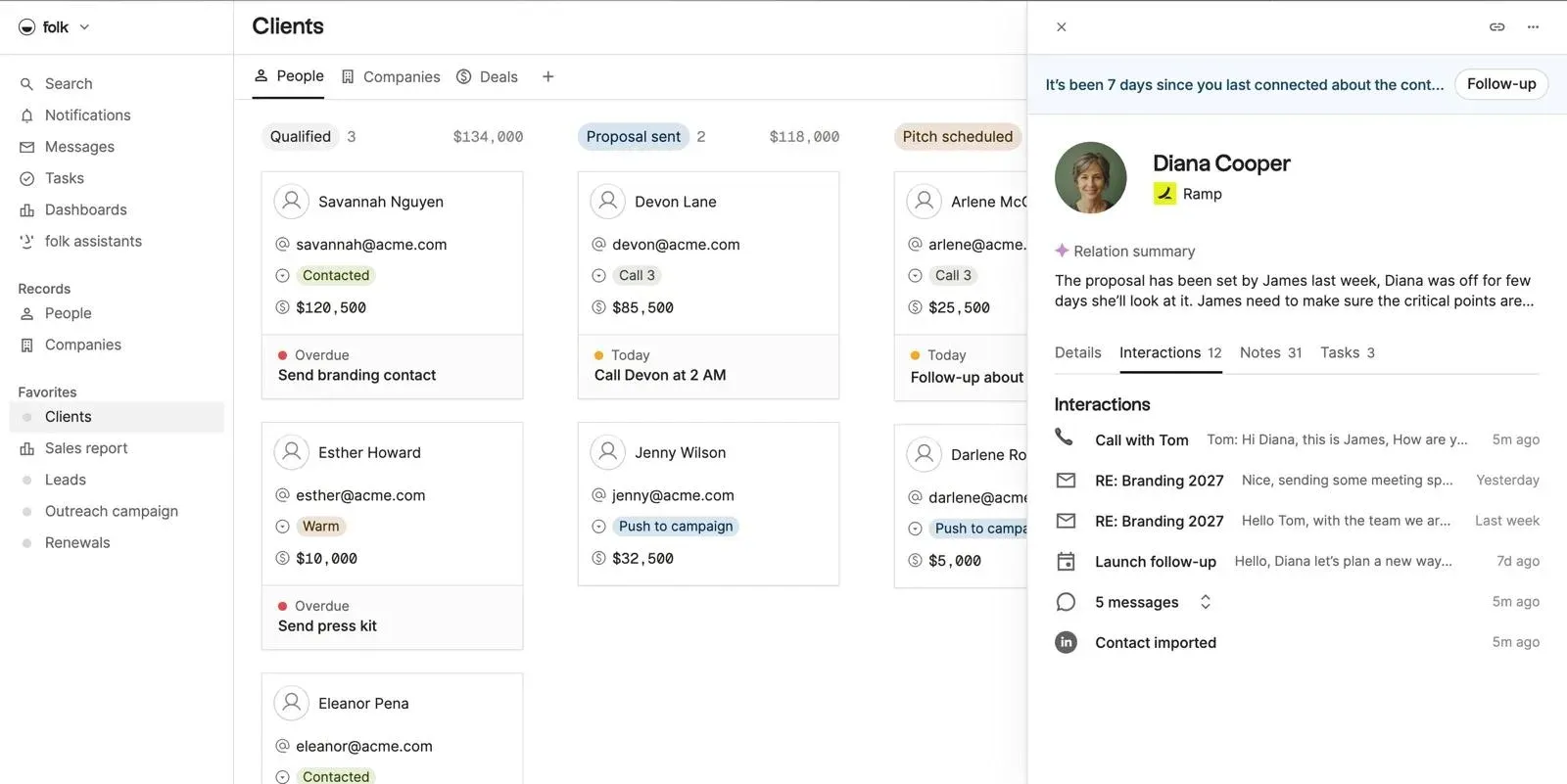Open folk assistants icon
1567x784 pixels.
click(27, 241)
